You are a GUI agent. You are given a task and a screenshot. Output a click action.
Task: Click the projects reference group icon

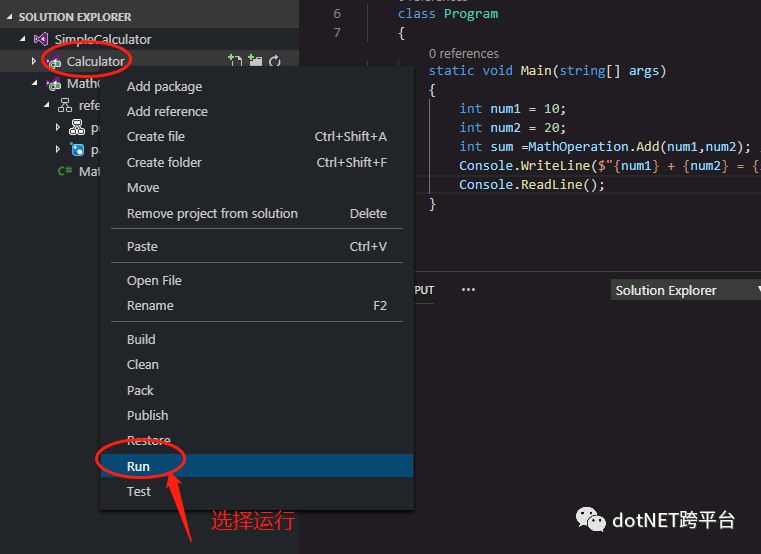[77, 127]
